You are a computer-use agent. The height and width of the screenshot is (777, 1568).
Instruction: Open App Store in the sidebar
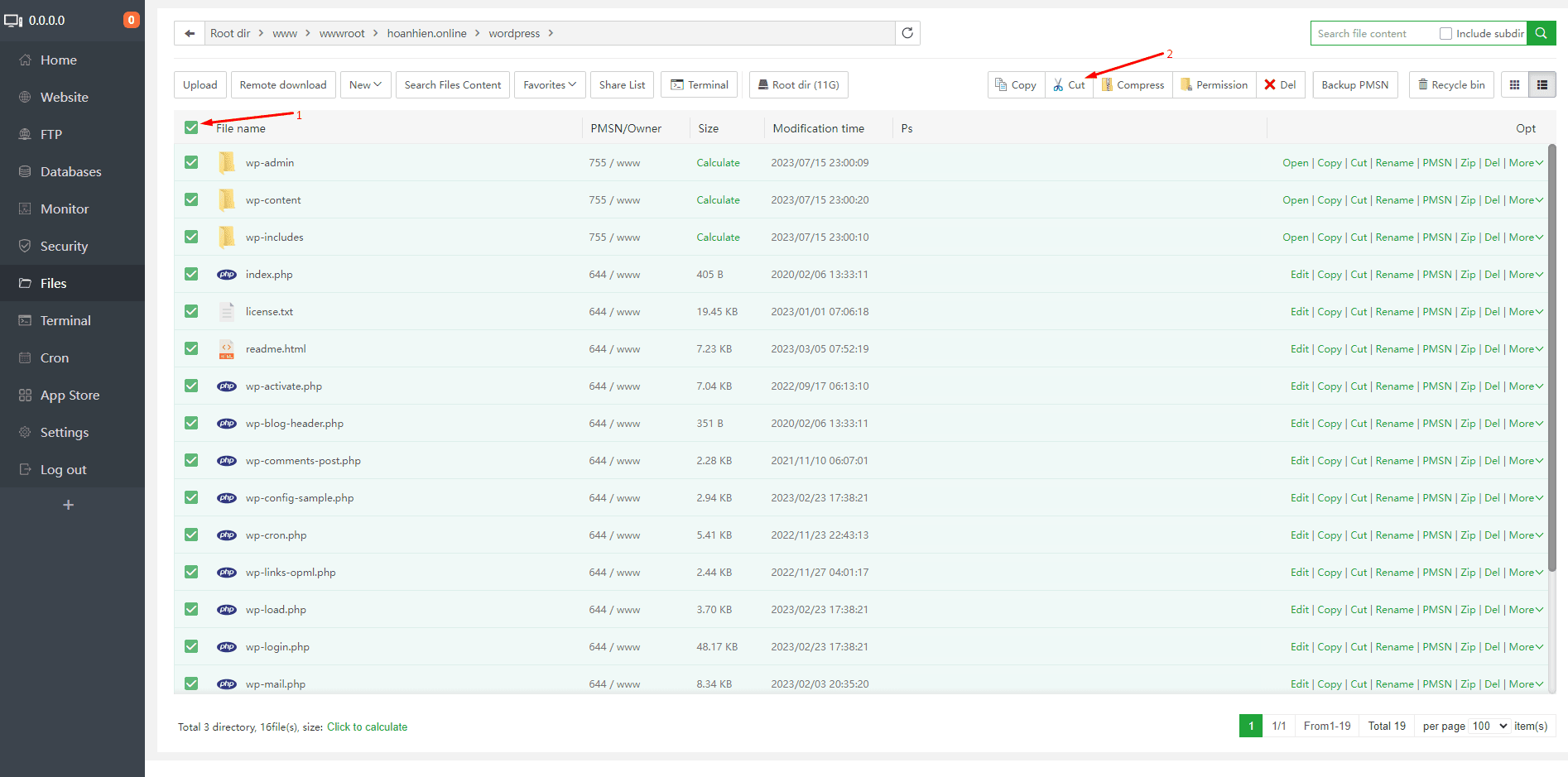point(70,395)
